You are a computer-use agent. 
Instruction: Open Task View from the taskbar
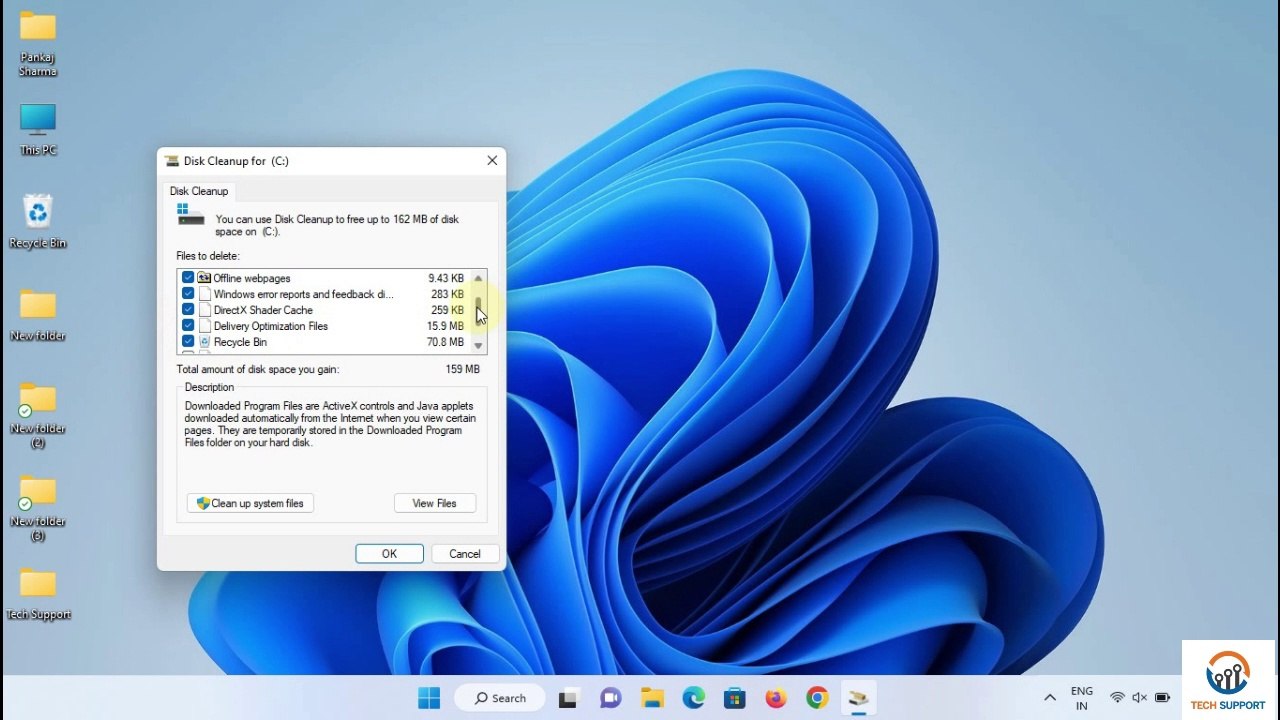(568, 698)
